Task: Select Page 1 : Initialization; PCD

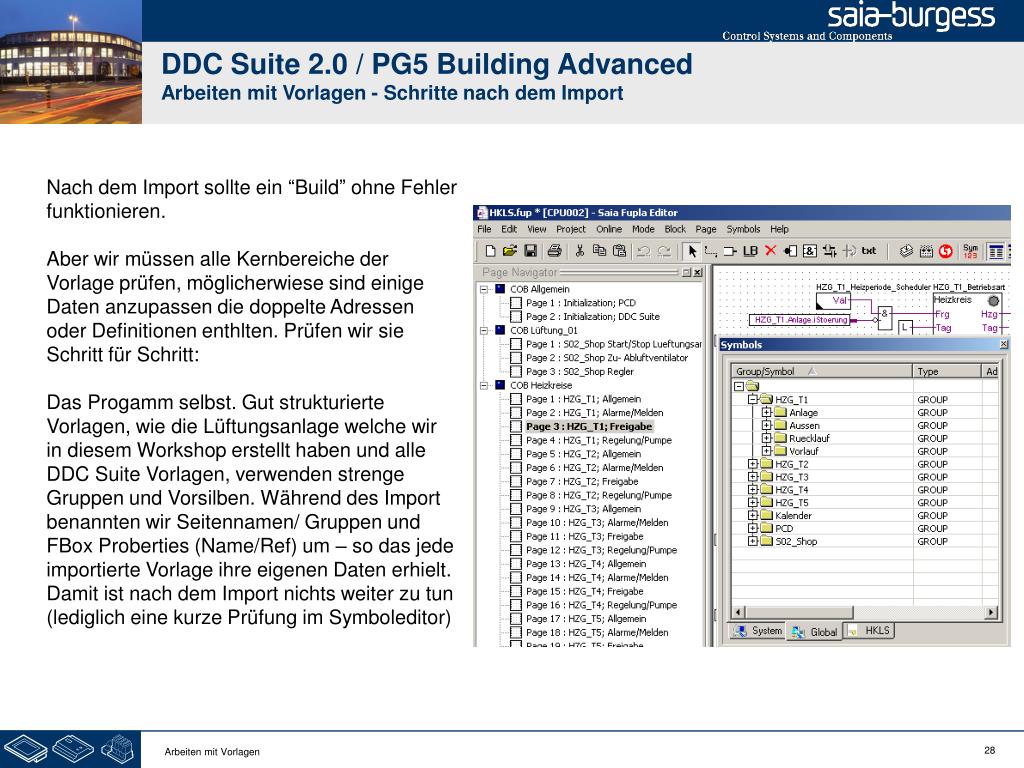Action: coord(581,303)
